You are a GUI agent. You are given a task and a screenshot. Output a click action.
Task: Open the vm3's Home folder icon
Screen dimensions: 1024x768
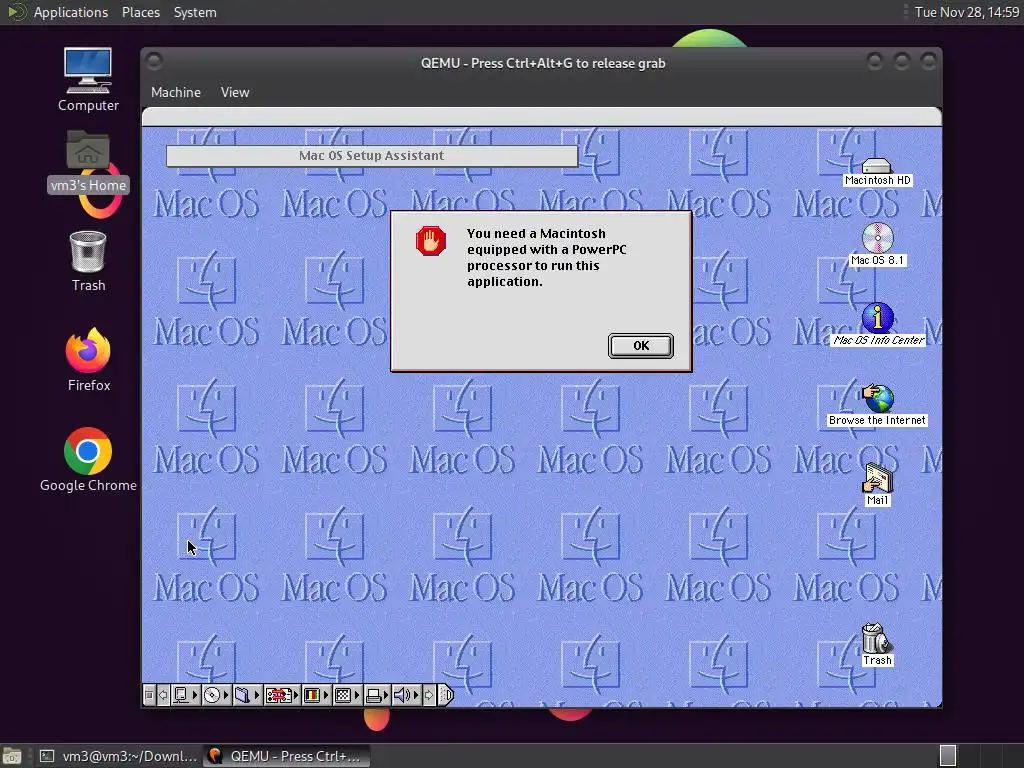point(88,161)
